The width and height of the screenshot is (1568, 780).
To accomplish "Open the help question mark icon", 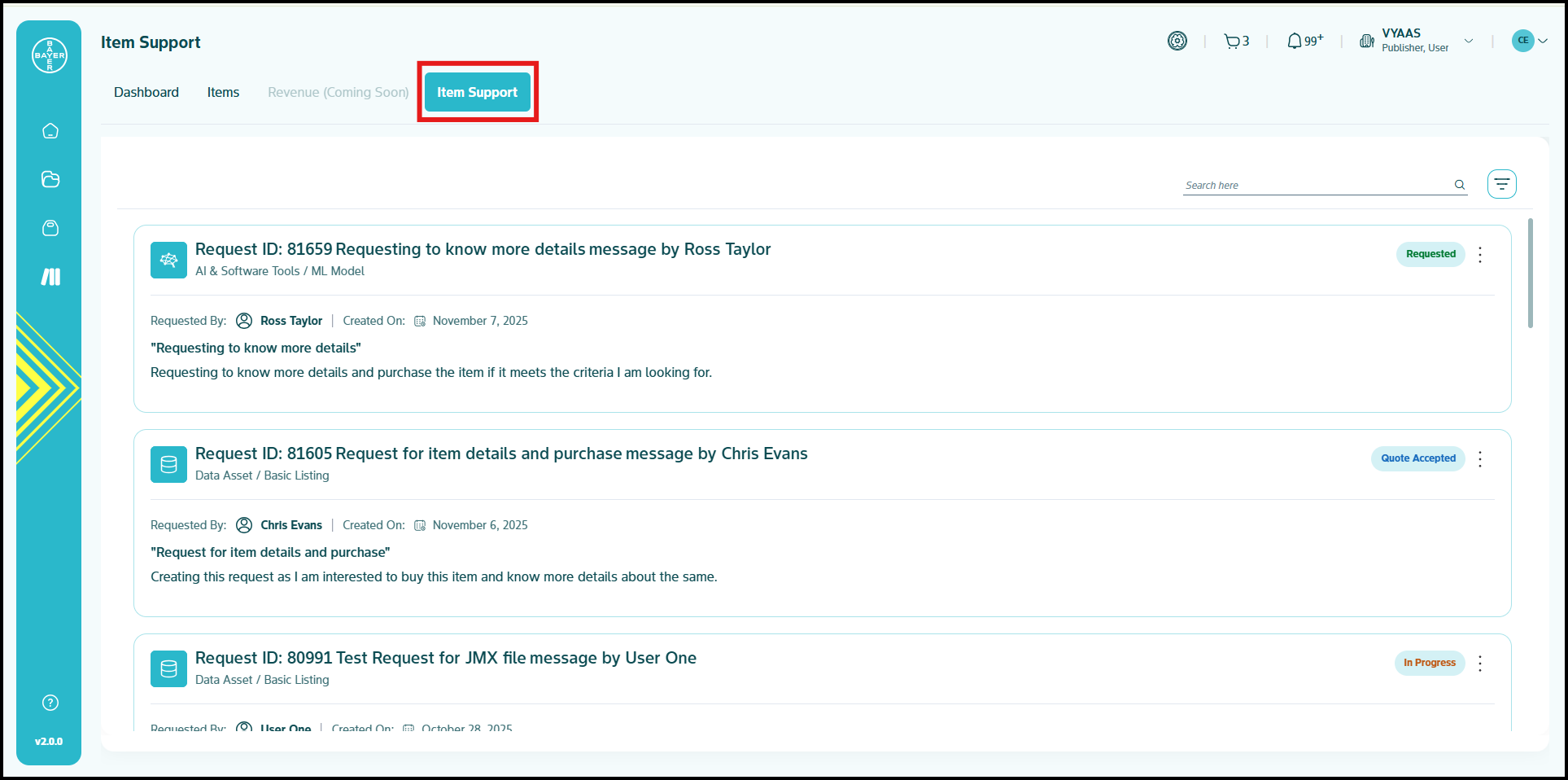I will coord(50,703).
